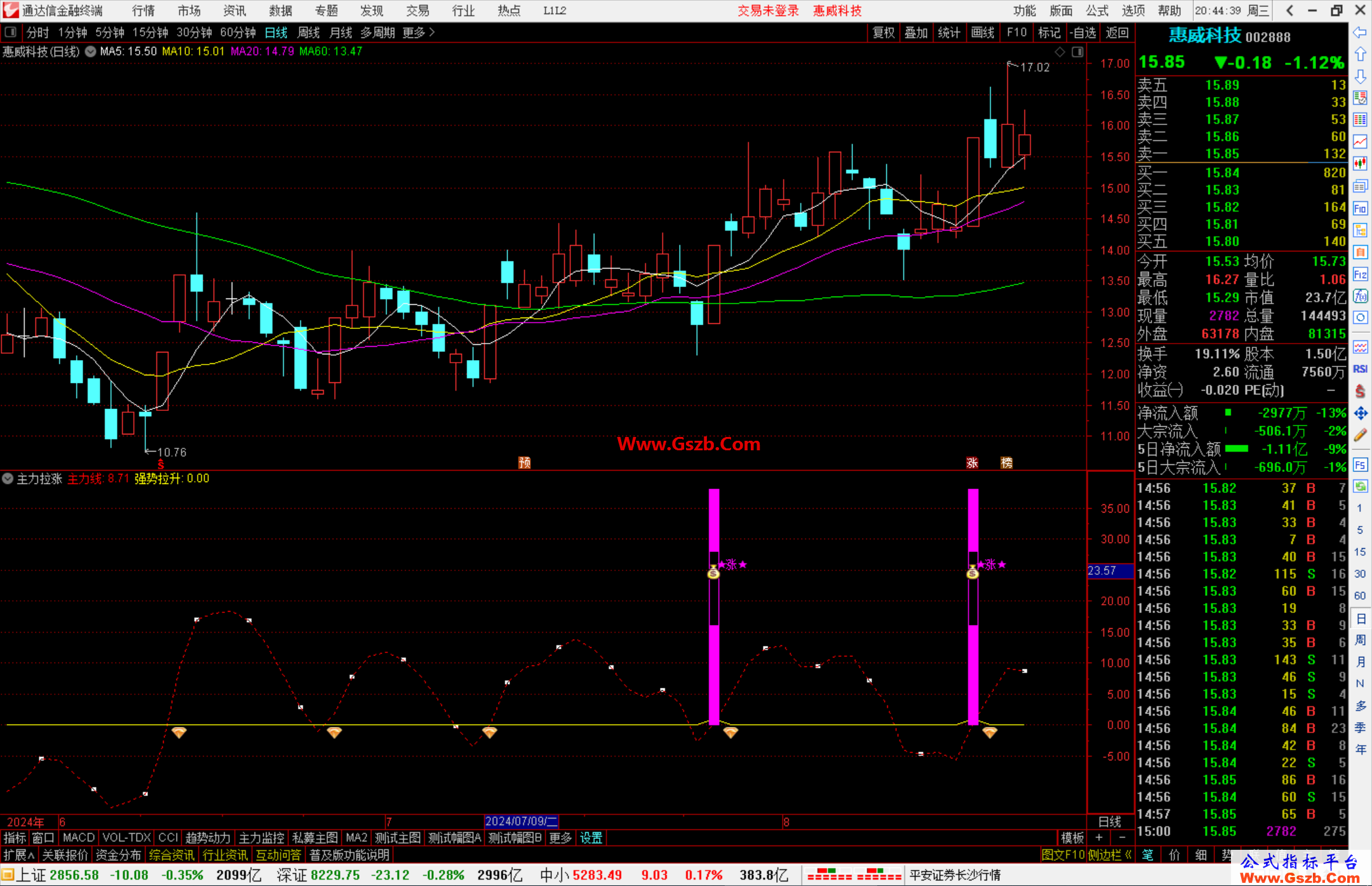Click the 5日净流入额 green bar
Screen dimensions: 1372x886
1236,448
